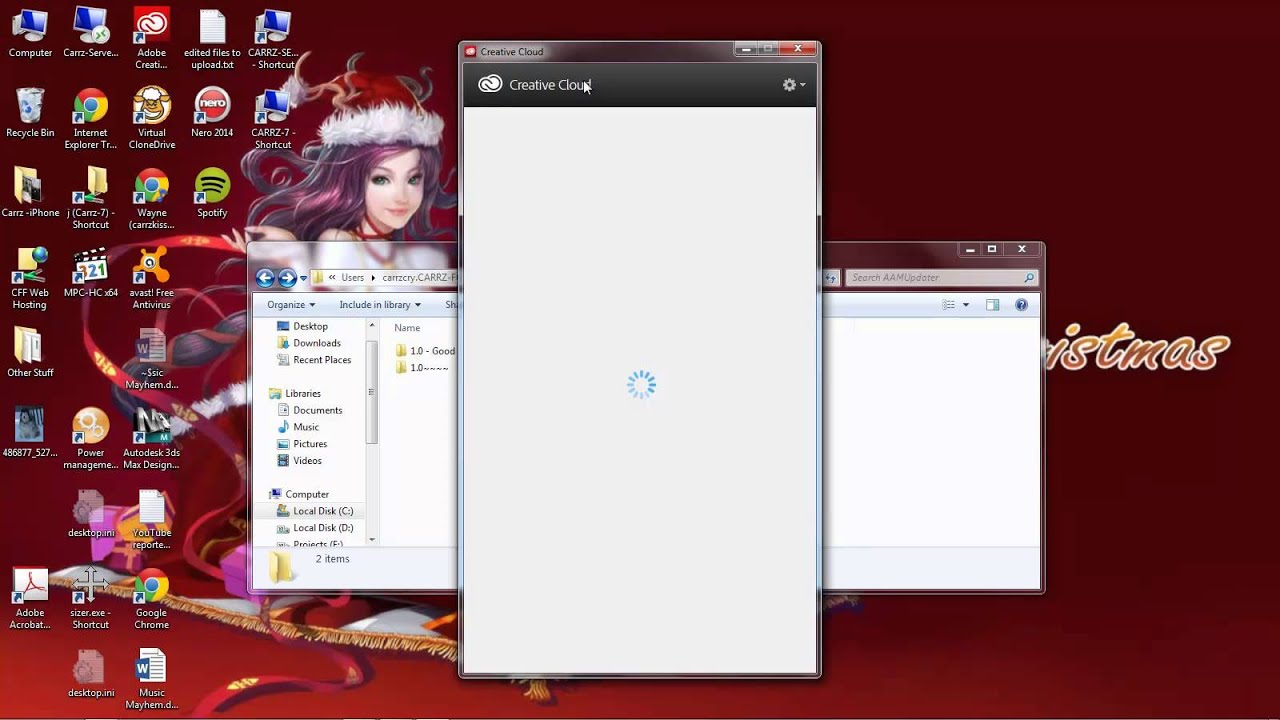Open the CARRZ-SE... shortcut icon
The height and width of the screenshot is (720, 1280).
coord(273,39)
